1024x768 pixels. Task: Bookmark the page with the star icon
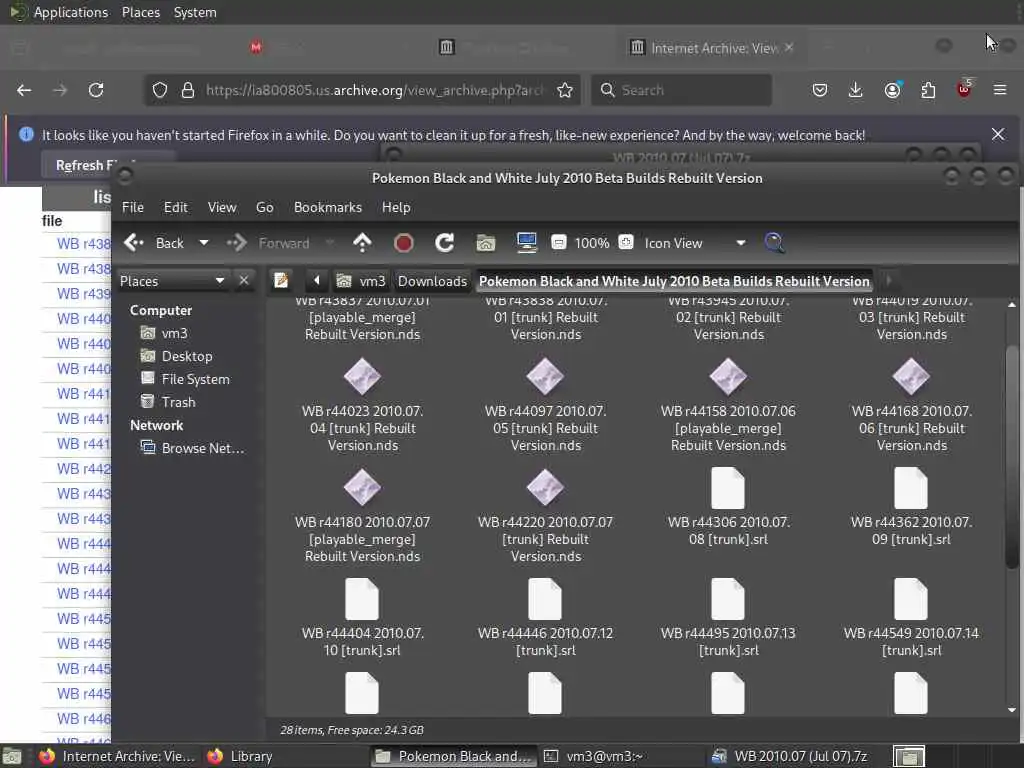pos(565,90)
